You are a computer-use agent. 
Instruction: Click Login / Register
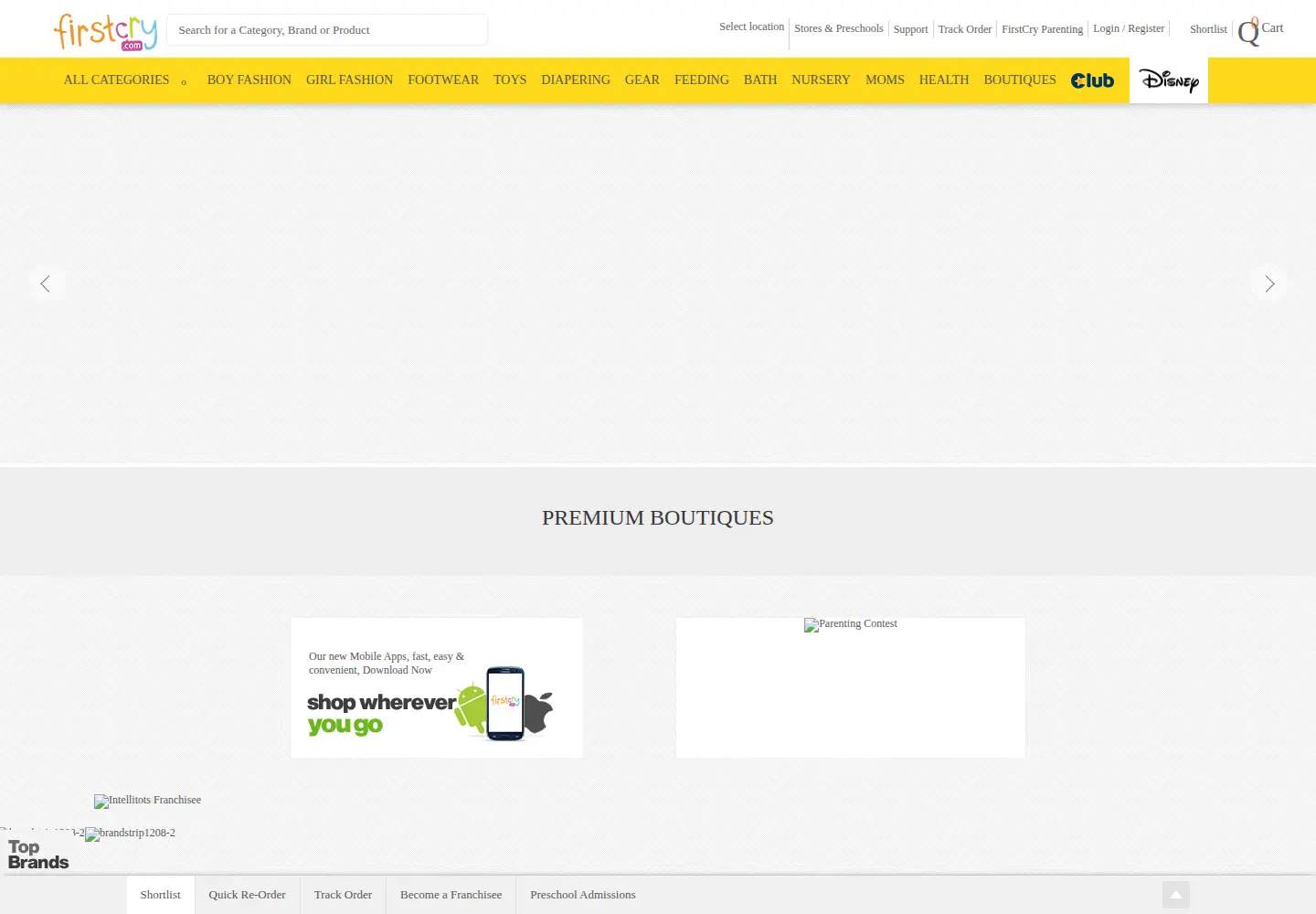pos(1129,29)
